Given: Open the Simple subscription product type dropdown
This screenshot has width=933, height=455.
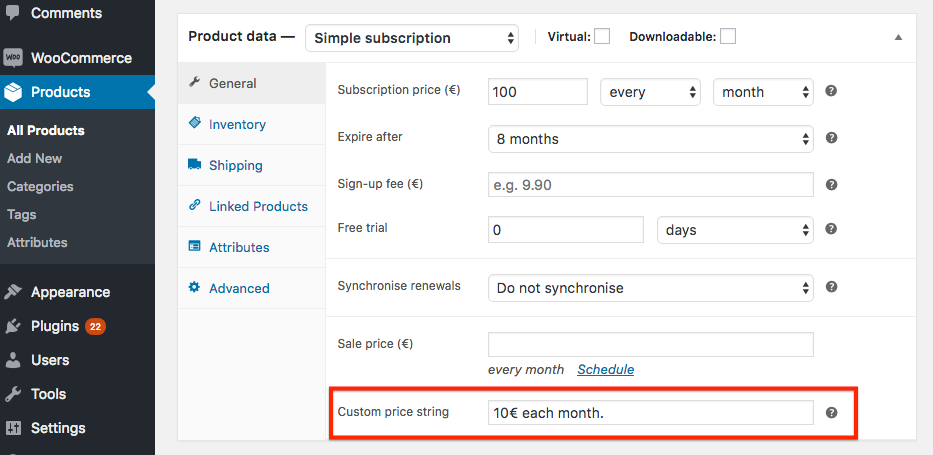Looking at the screenshot, I should [412, 38].
